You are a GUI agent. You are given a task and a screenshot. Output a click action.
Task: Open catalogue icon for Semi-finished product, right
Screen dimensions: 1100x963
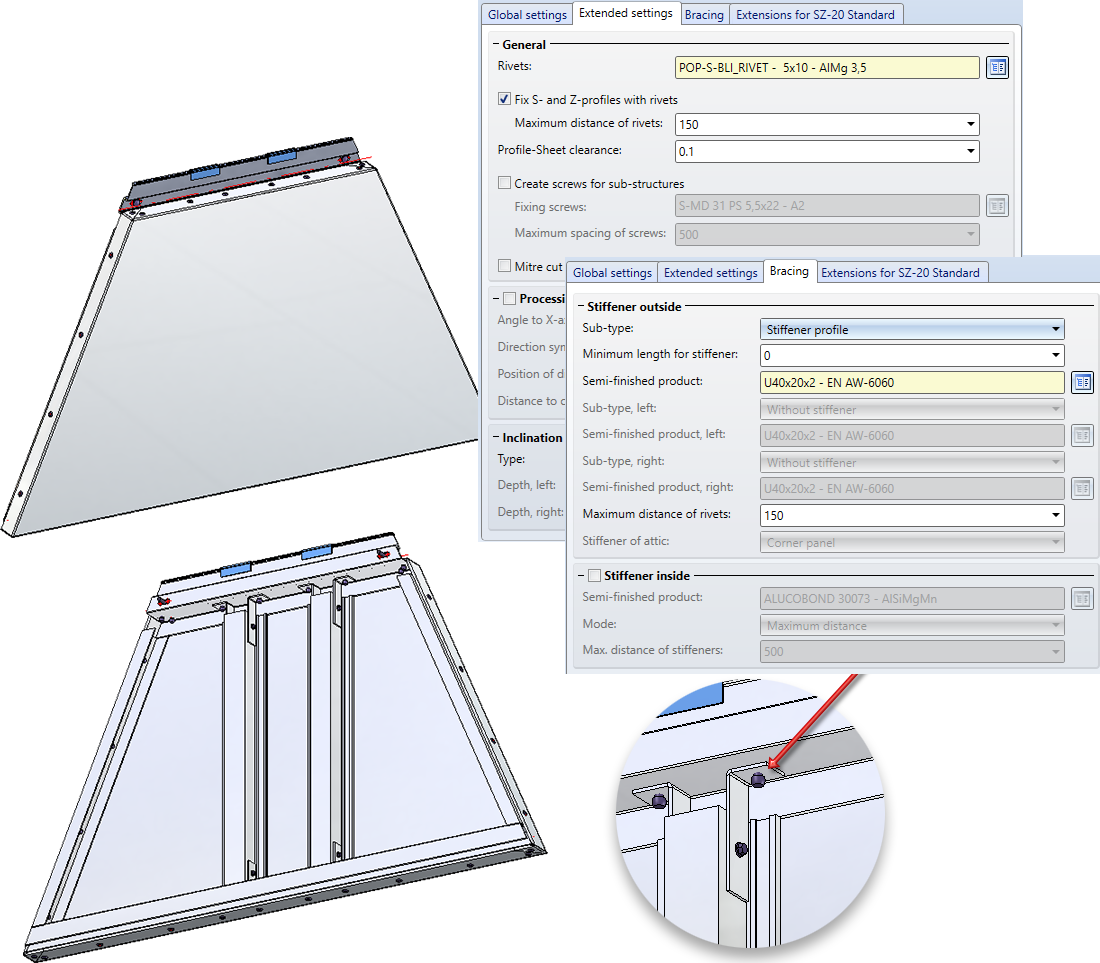click(1082, 488)
